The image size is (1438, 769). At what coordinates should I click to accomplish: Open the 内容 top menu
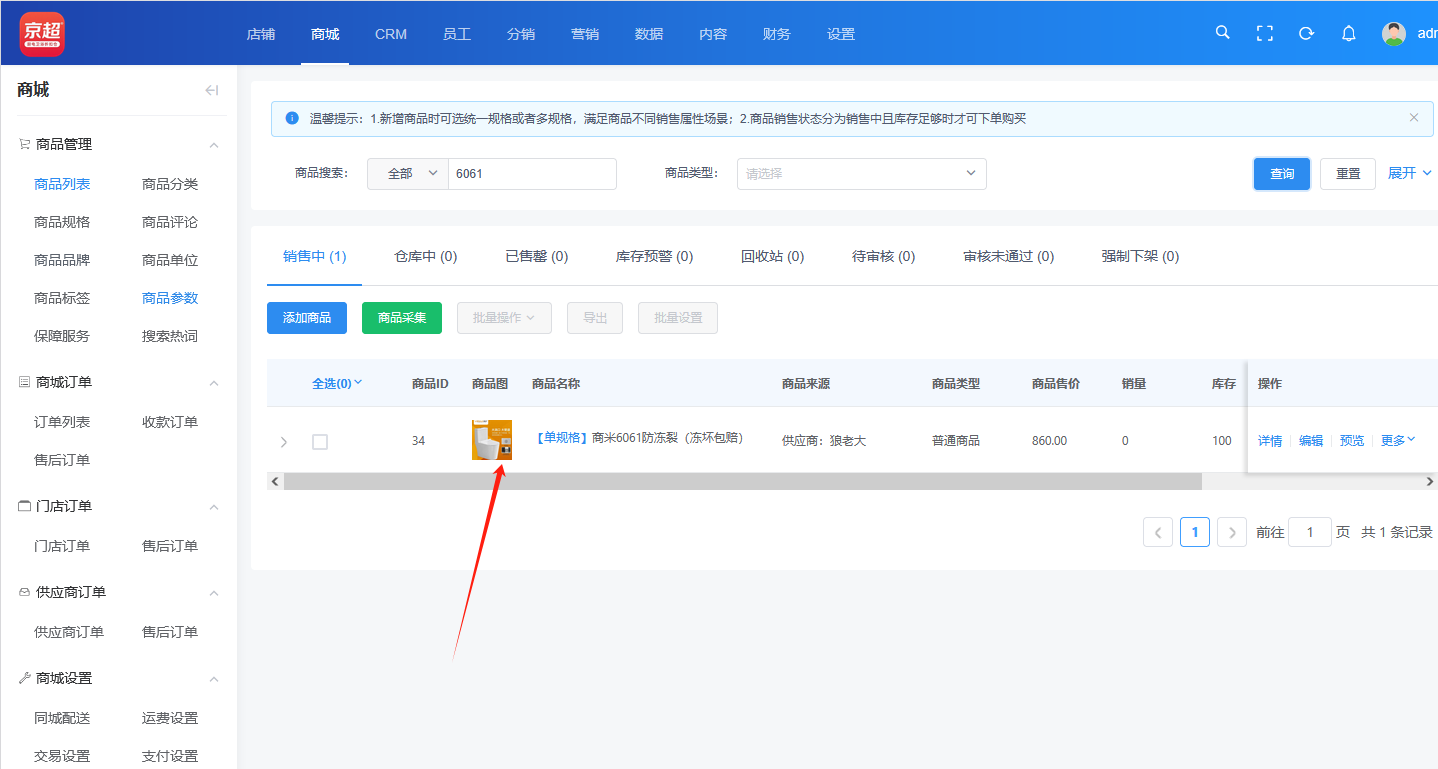coord(713,34)
